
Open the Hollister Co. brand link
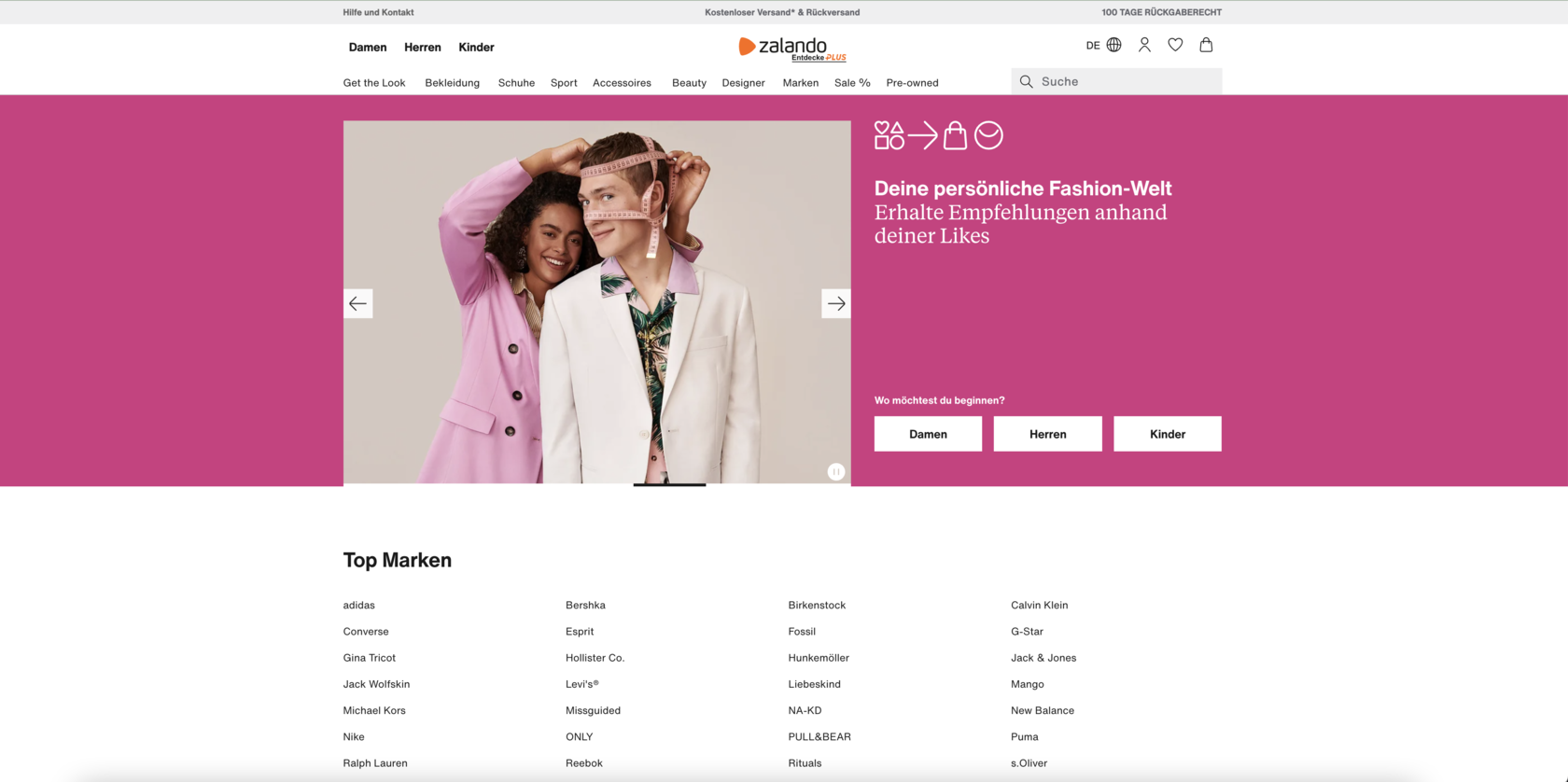(x=595, y=658)
